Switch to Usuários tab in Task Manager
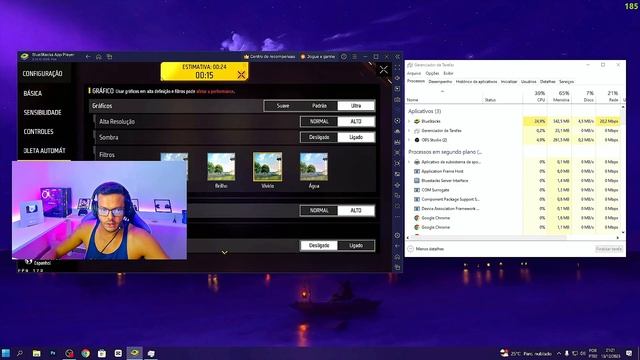 tap(529, 82)
